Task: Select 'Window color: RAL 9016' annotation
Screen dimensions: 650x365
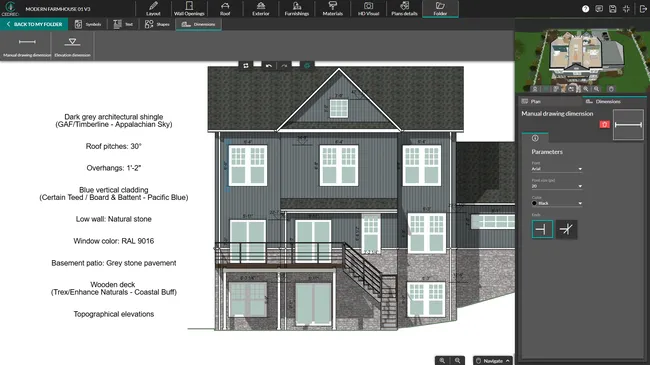Action: [x=114, y=241]
